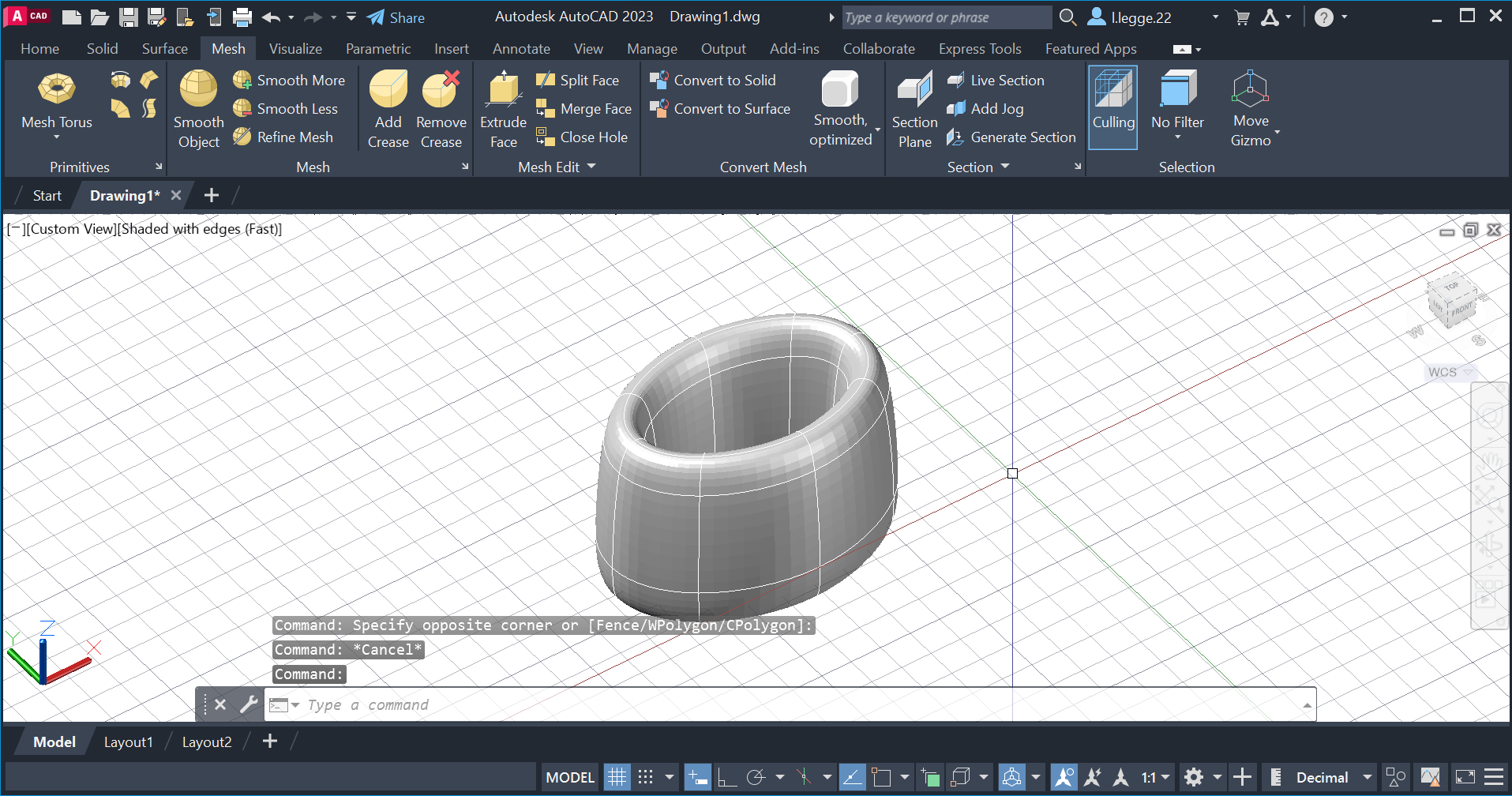Click the Split Face tool
The image size is (1512, 796).
[577, 80]
